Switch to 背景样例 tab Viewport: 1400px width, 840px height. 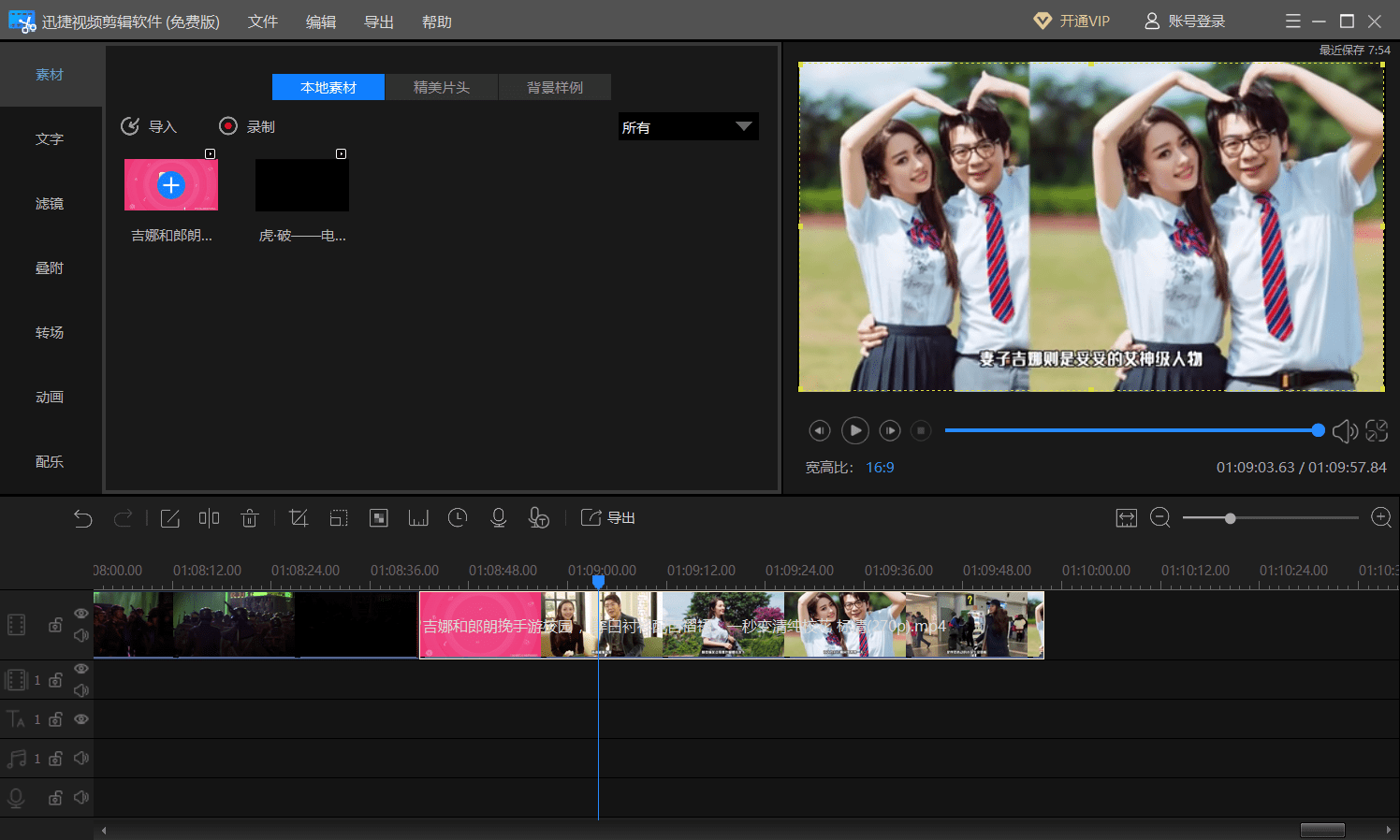[555, 87]
